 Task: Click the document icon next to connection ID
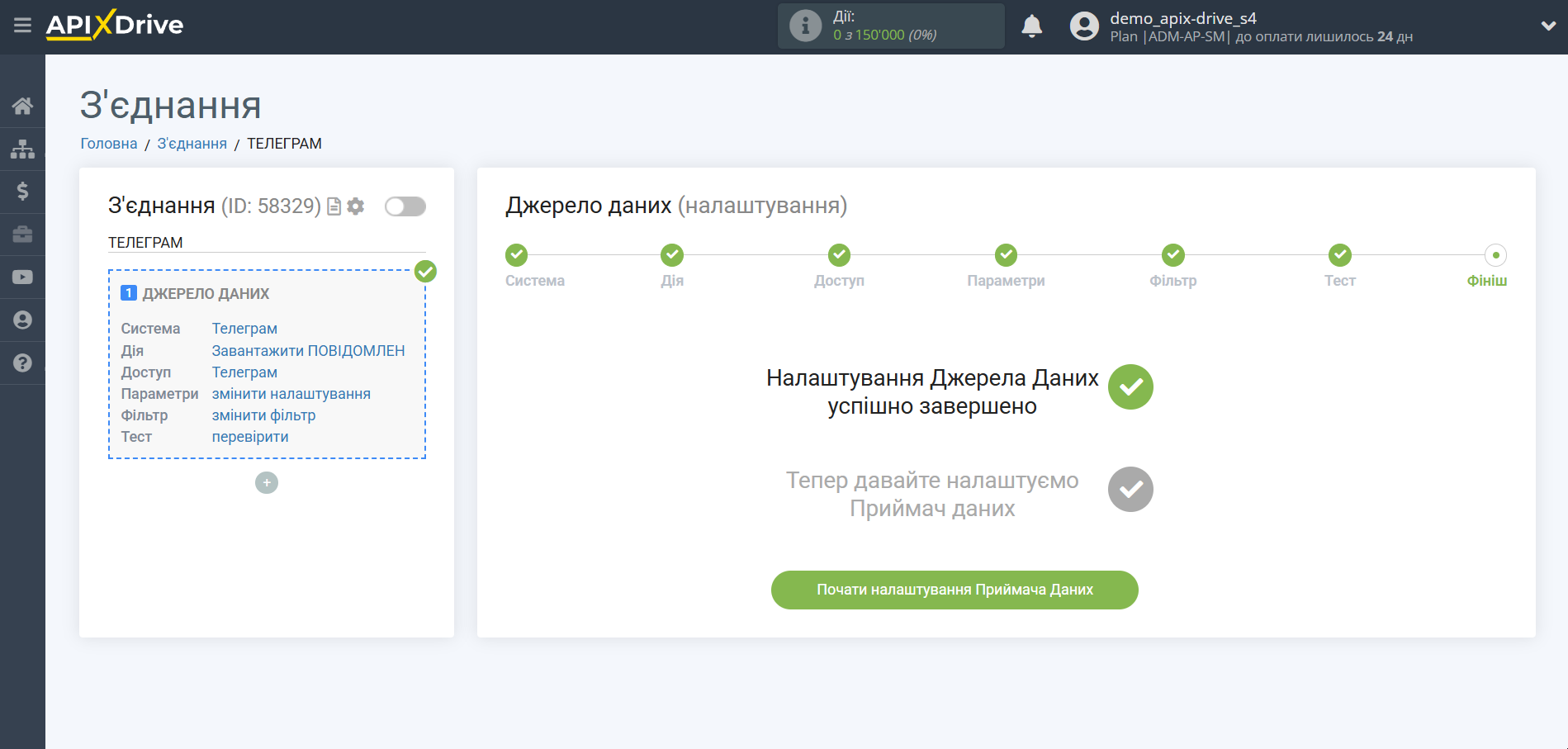(x=333, y=206)
